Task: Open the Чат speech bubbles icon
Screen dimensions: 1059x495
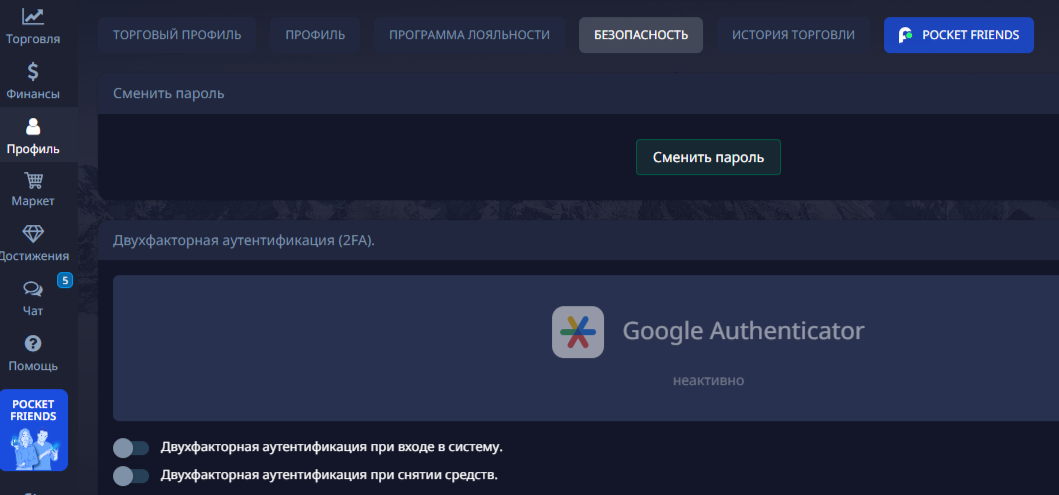Action: coord(33,289)
